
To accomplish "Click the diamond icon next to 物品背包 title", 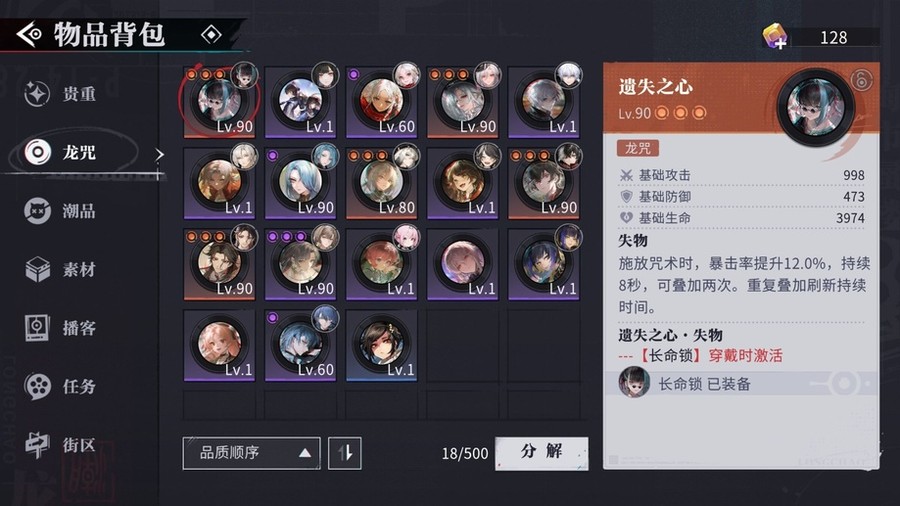I will 211,35.
